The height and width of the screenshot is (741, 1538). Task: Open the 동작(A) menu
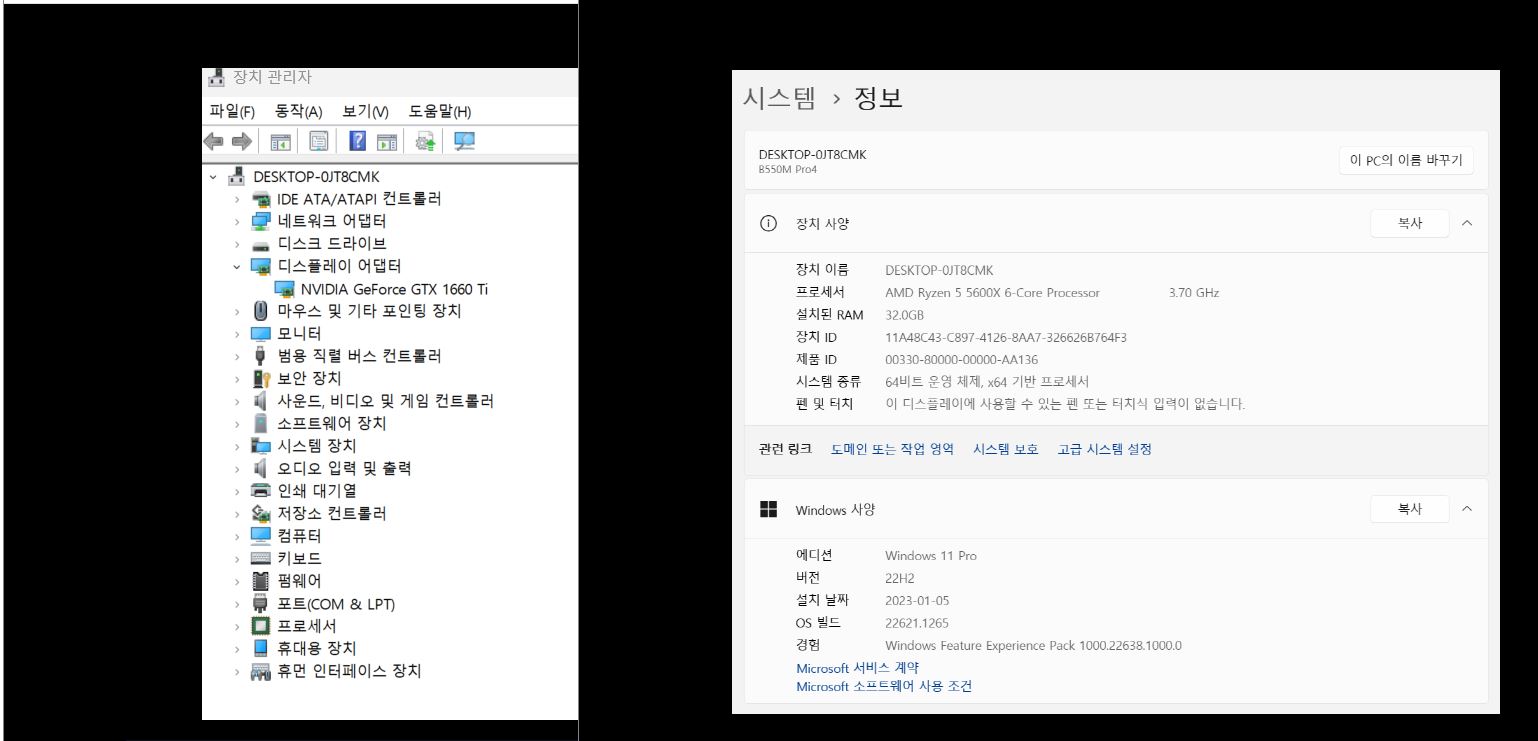pos(299,111)
